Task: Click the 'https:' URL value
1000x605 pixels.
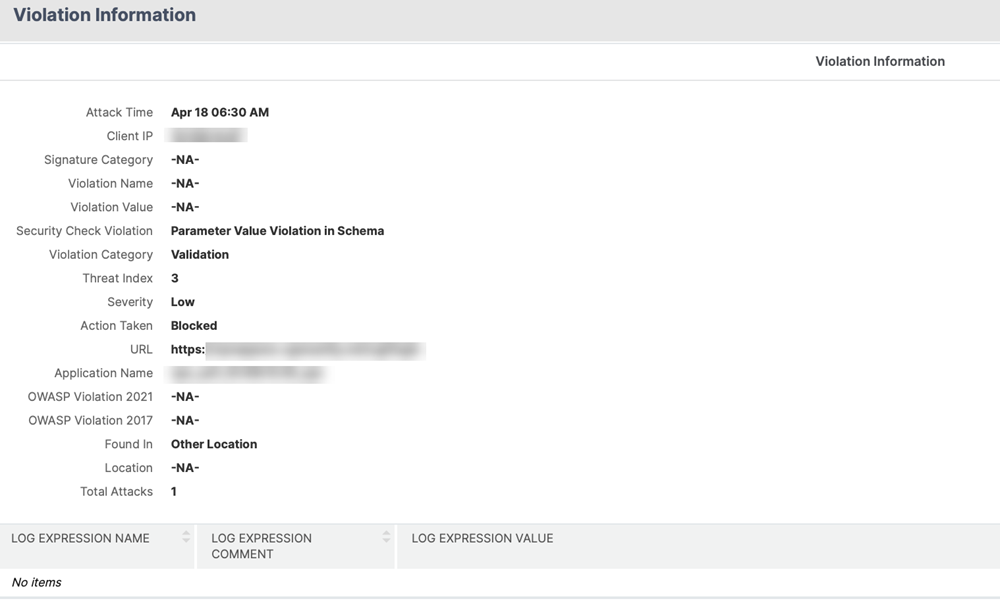Action: click(x=188, y=349)
